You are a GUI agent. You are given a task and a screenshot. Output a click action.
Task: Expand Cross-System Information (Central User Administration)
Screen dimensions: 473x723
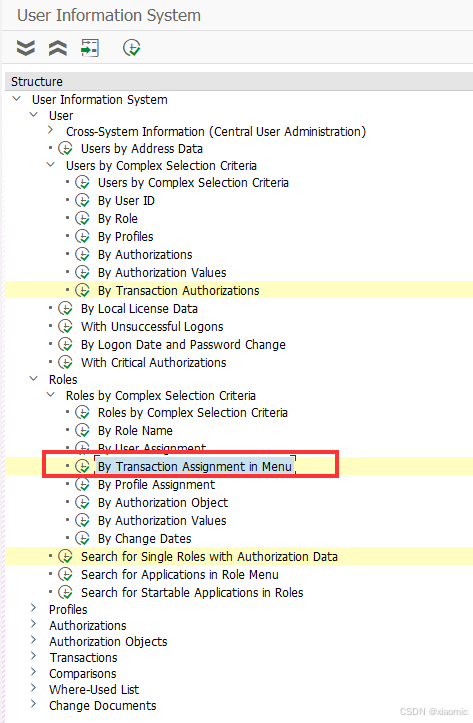coord(51,131)
